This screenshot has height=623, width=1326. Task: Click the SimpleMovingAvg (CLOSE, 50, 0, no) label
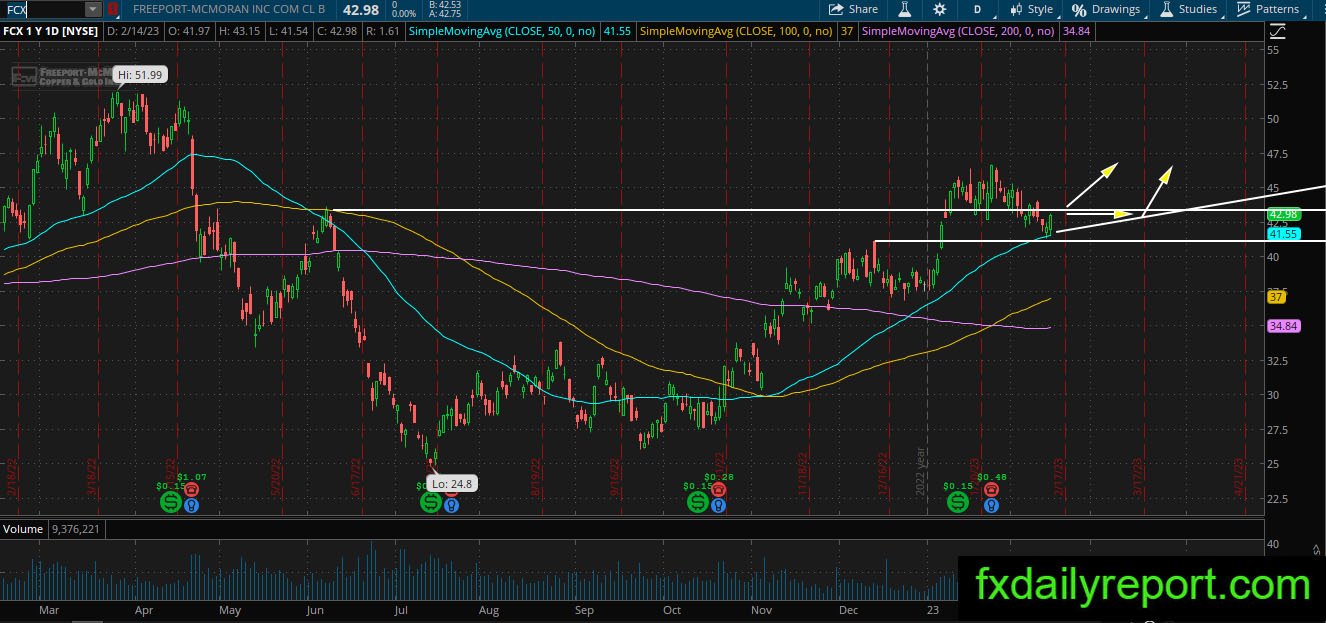pos(501,32)
